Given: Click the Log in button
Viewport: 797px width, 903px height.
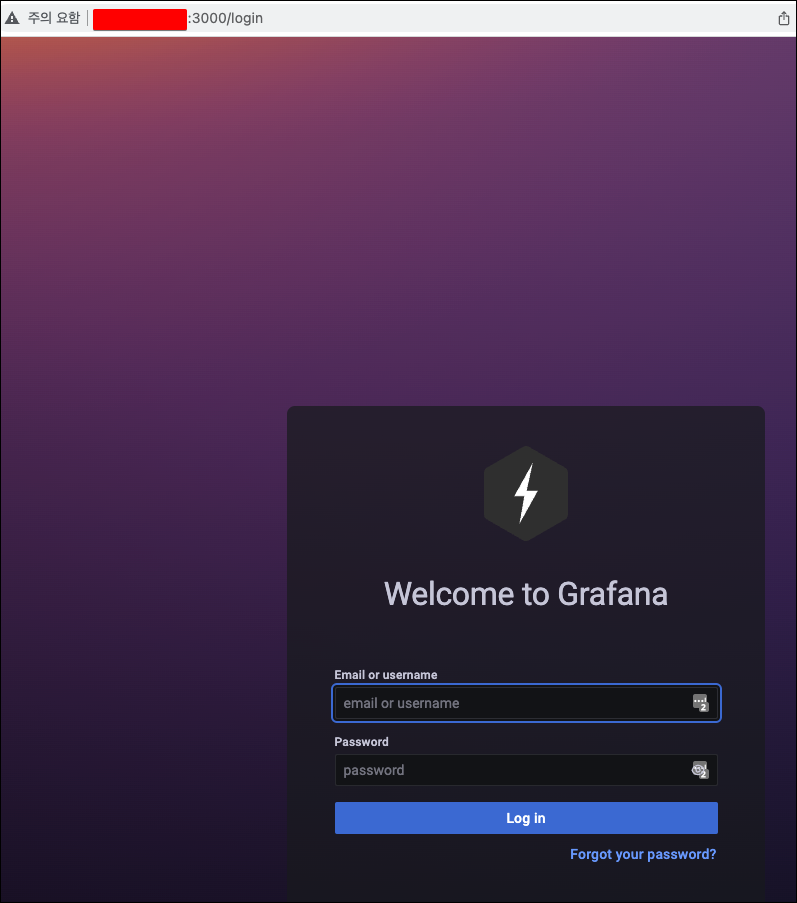Looking at the screenshot, I should tap(526, 818).
